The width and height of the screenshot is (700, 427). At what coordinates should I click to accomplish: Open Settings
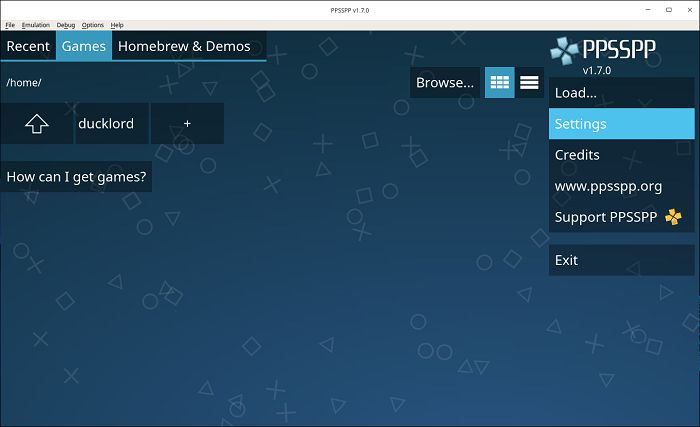(x=621, y=124)
